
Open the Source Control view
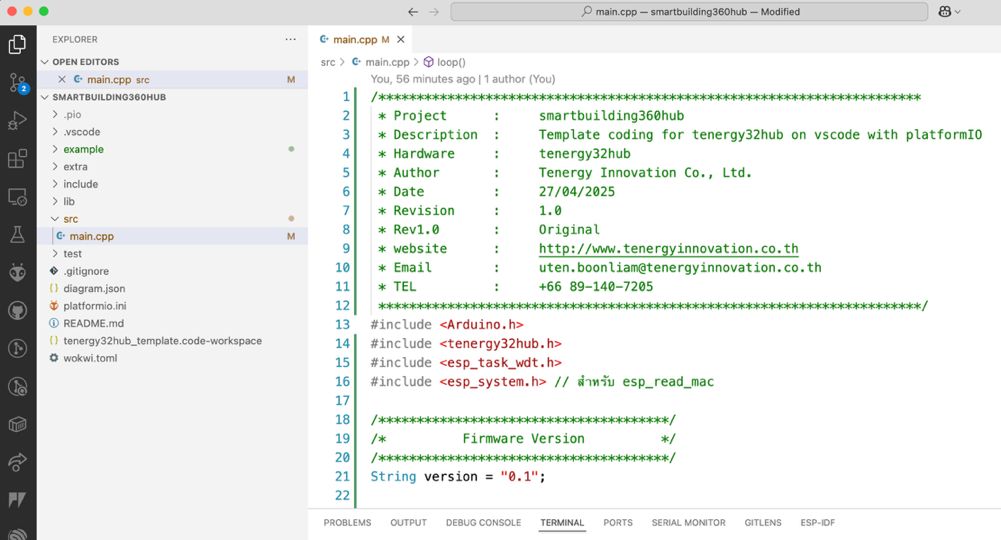[18, 82]
